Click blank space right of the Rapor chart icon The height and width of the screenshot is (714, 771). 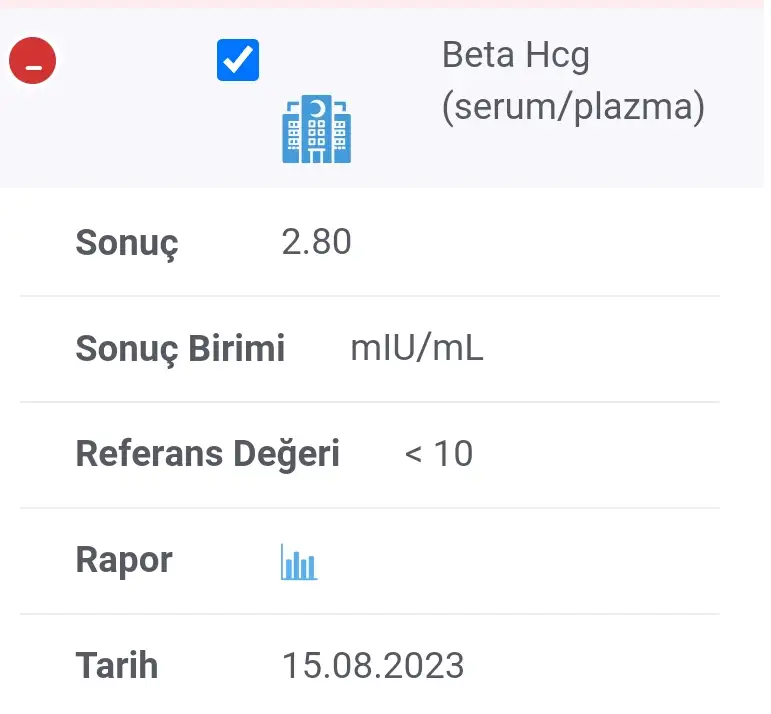(520, 561)
